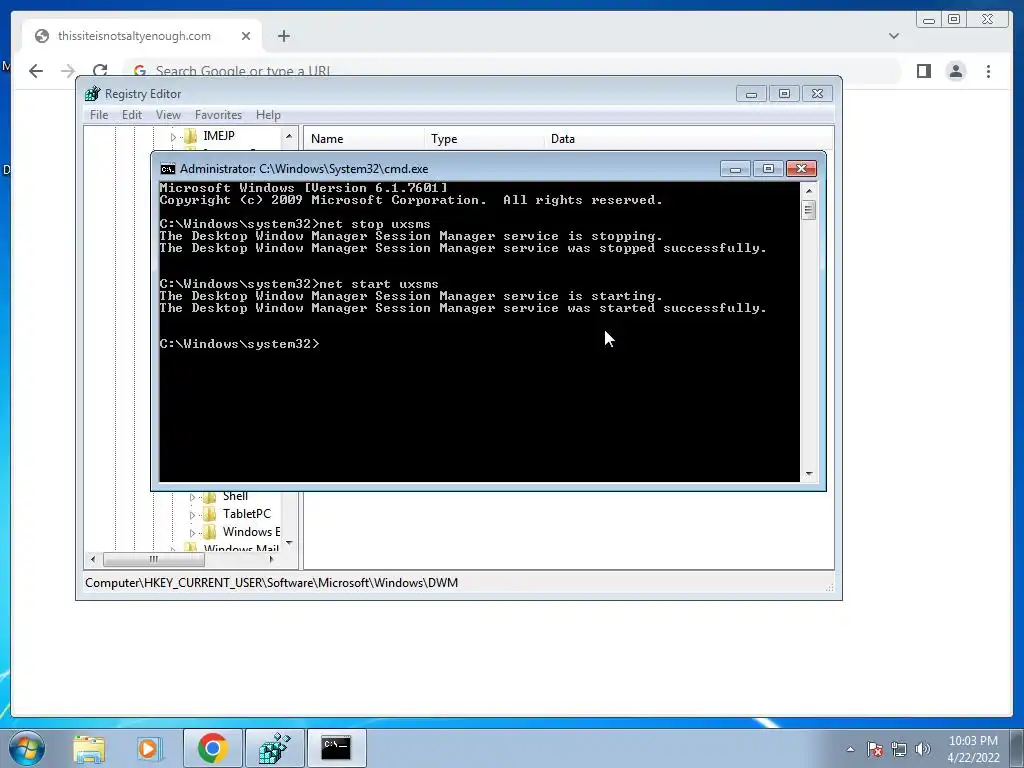Viewport: 1024px width, 768px height.
Task: Click cmd window scroll up arrow
Action: point(808,191)
